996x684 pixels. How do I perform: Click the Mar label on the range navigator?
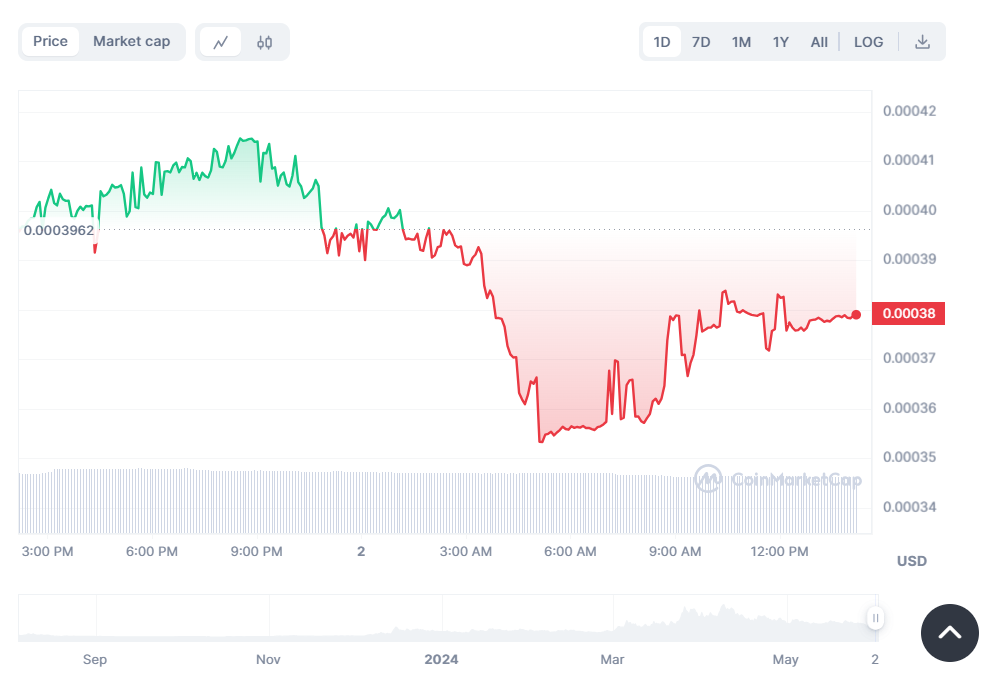(612, 659)
